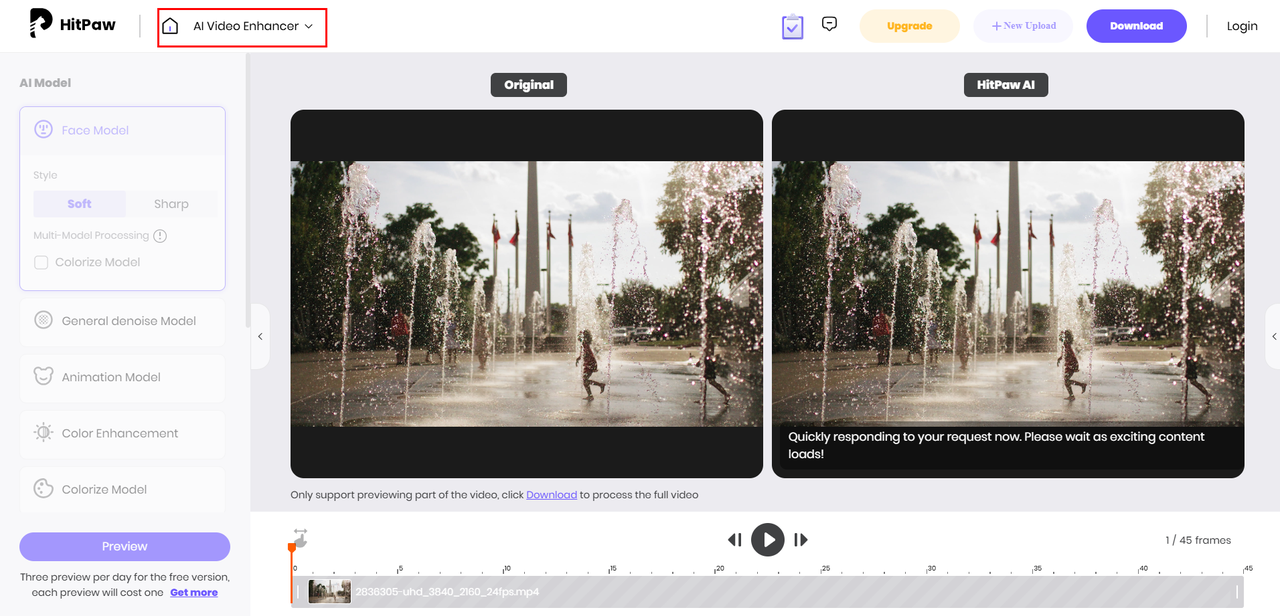This screenshot has height=616, width=1280.
Task: Open the Get more link
Action: coord(194,593)
